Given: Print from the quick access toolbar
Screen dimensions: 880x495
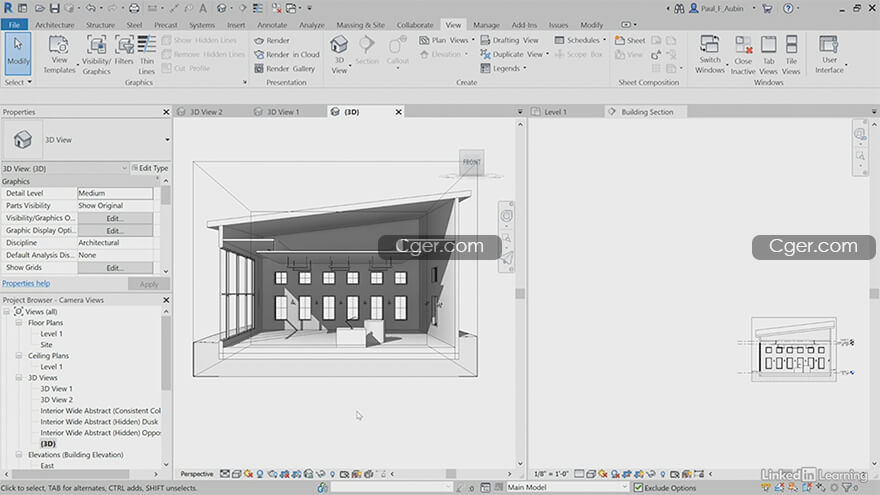Looking at the screenshot, I should (x=134, y=8).
